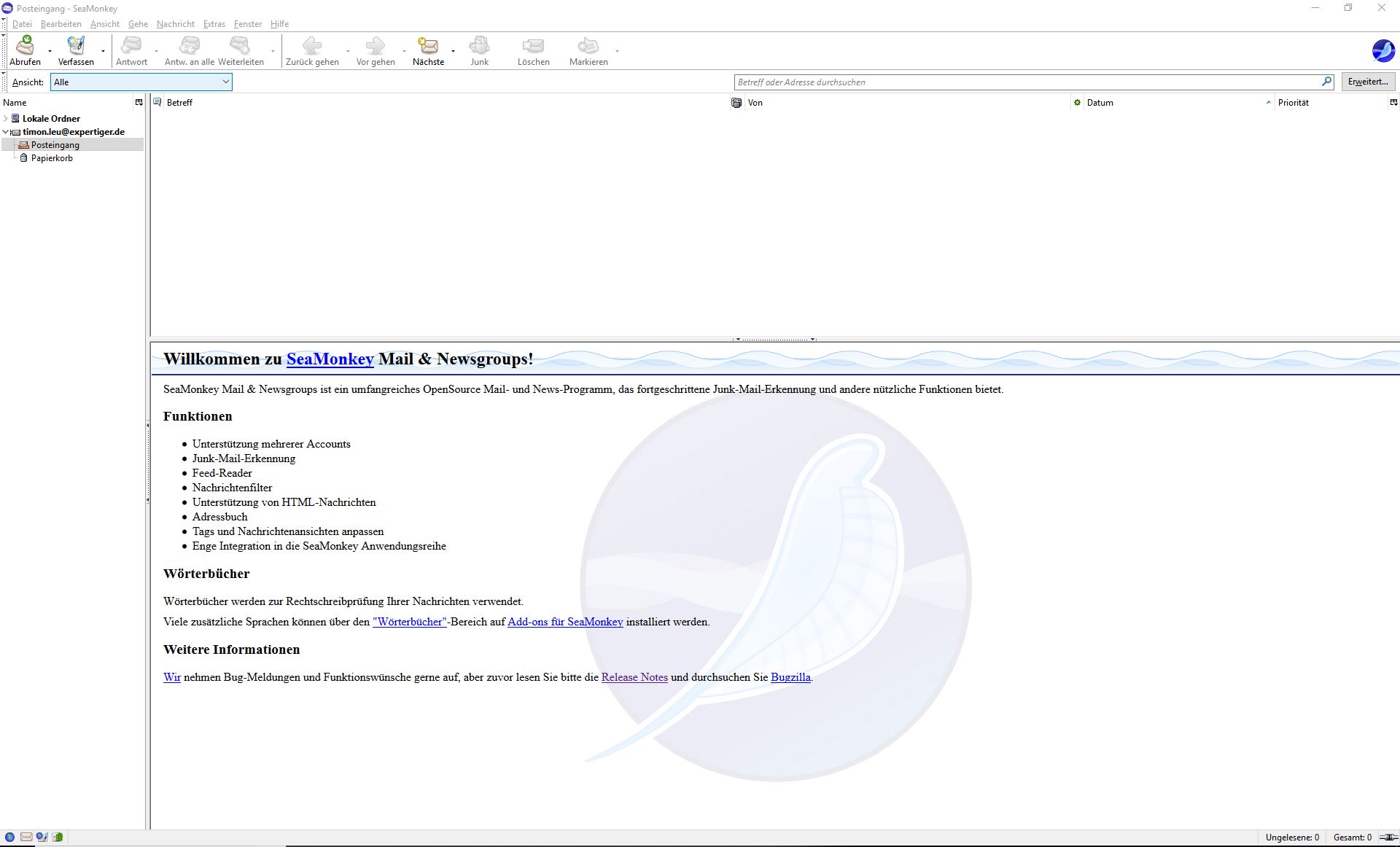The width and height of the screenshot is (1400, 847).
Task: Click "Gesamt: 0" in status bar
Action: pyautogui.click(x=1352, y=838)
